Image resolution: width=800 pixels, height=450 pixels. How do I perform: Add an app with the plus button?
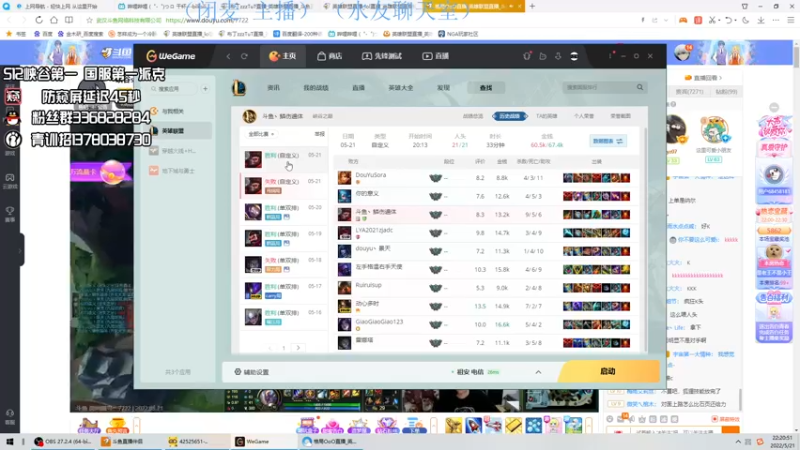click(205, 89)
